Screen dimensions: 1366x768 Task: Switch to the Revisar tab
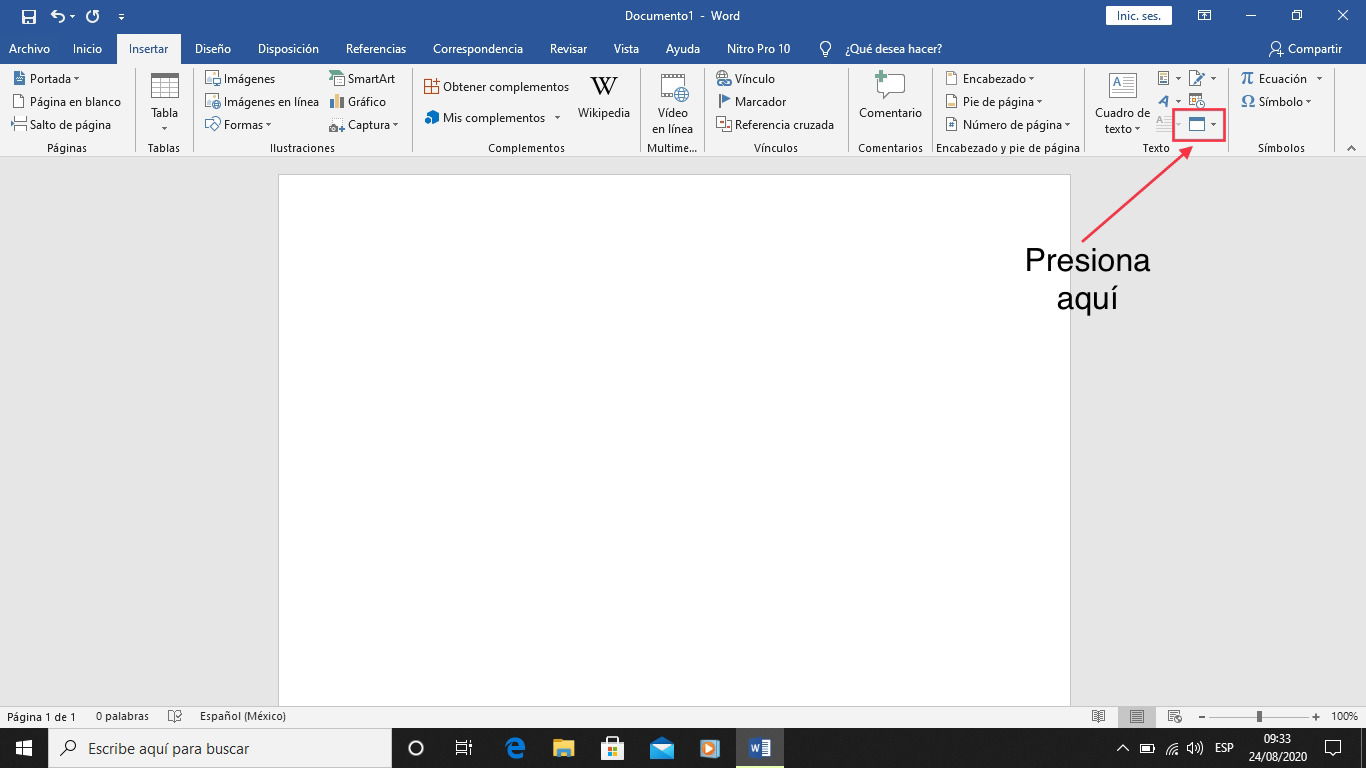click(x=568, y=48)
